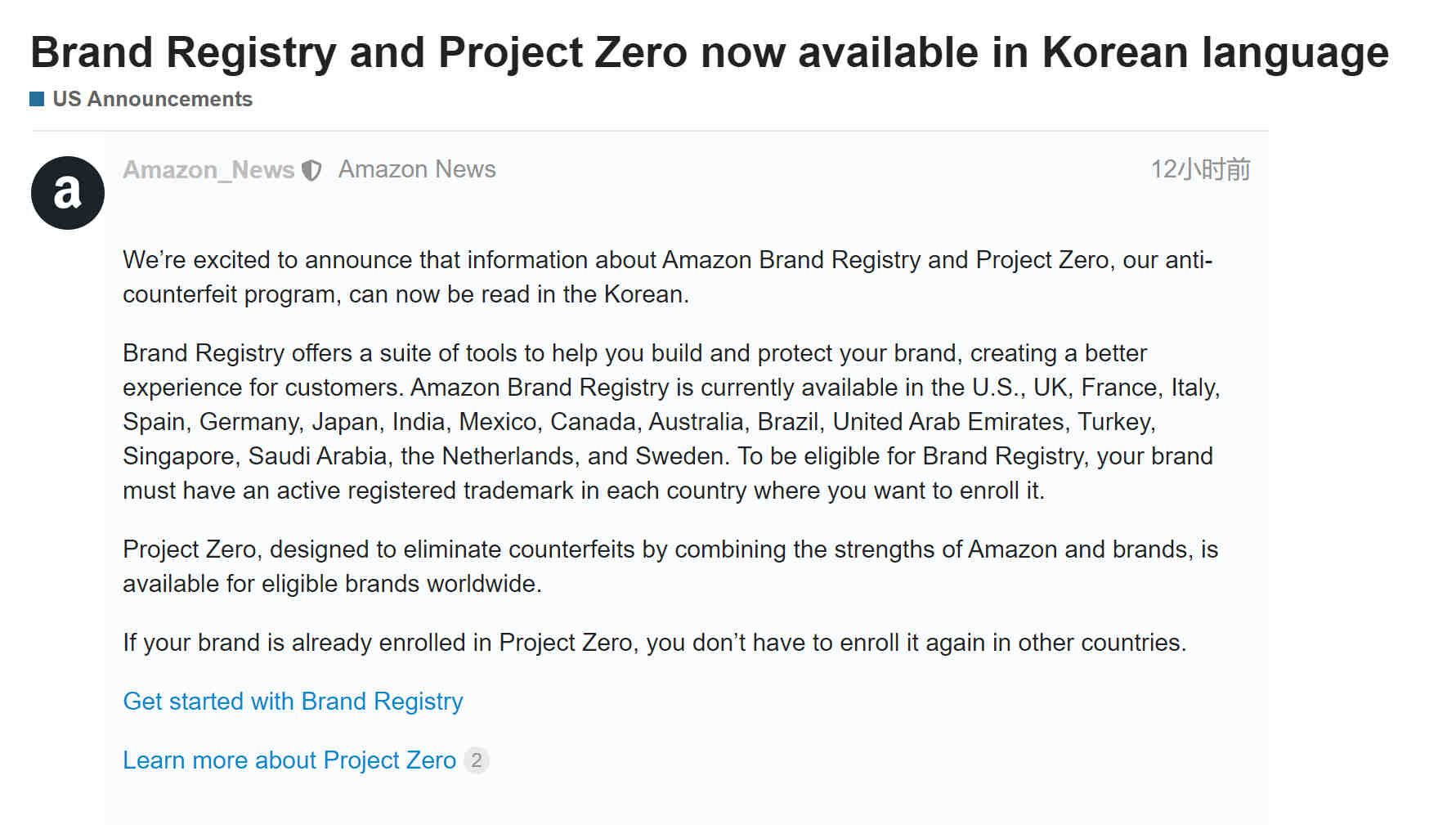Click the paragraph starting "We're excited to announce"

point(667,277)
